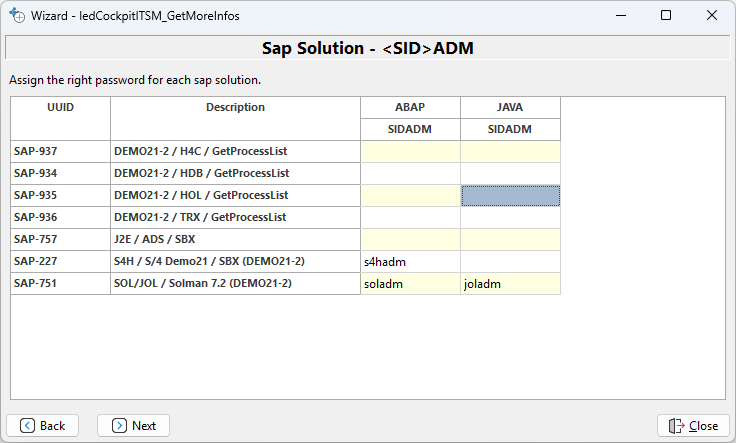Click the Next arrow icon
The width and height of the screenshot is (736, 443).
[119, 425]
